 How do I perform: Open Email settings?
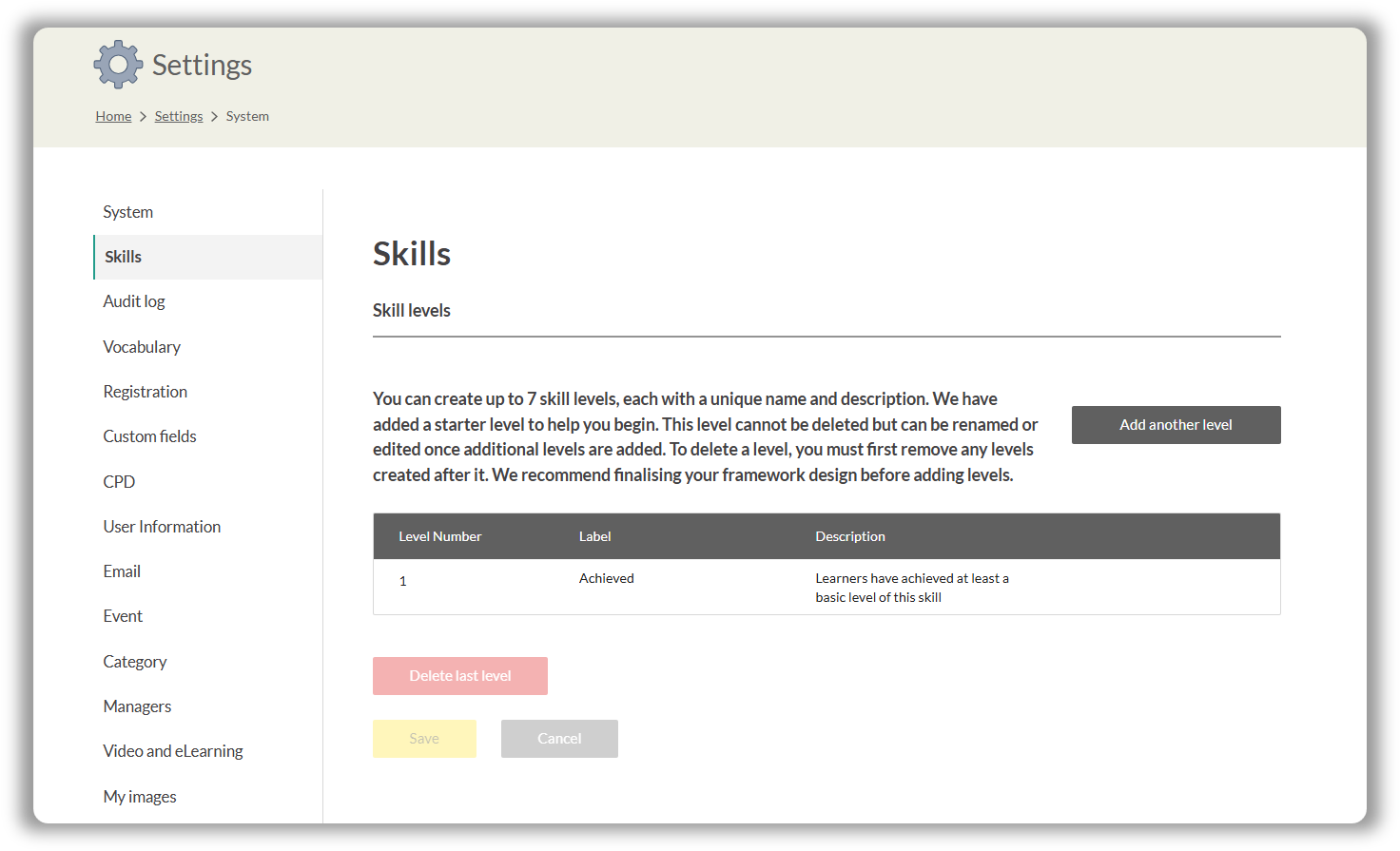tap(122, 571)
